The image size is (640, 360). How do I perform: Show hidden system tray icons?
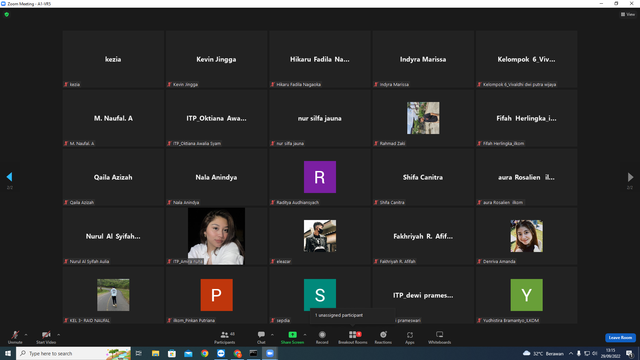tap(571, 353)
